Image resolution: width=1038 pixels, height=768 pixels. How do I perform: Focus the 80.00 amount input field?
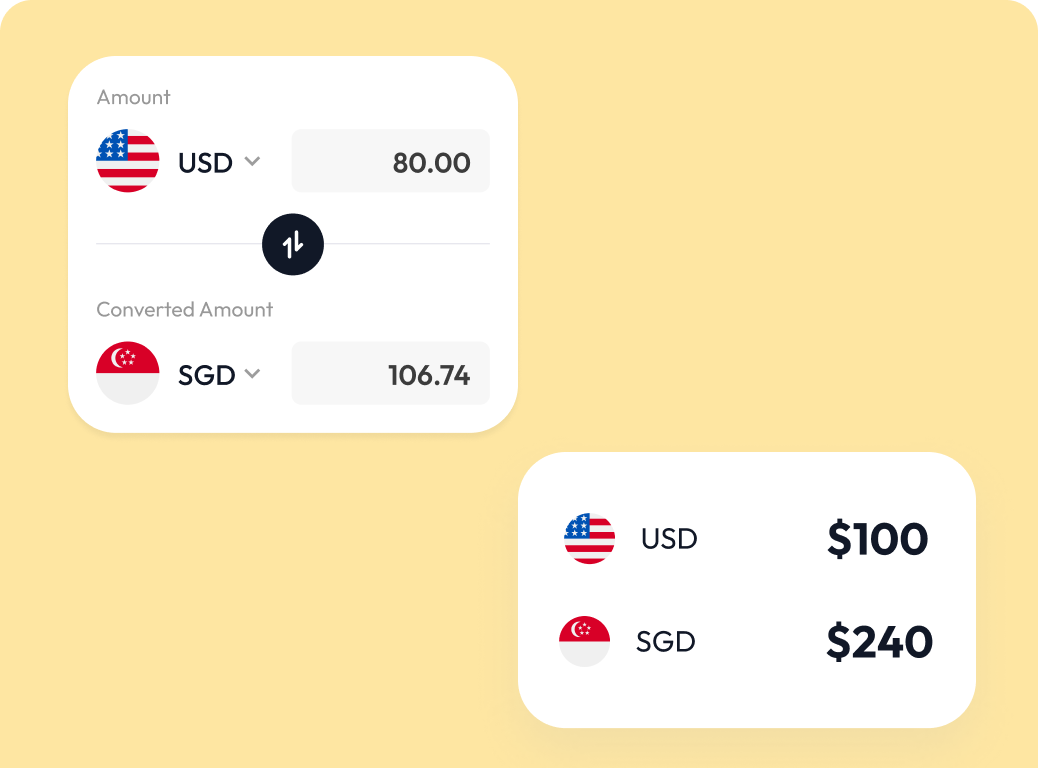click(390, 161)
